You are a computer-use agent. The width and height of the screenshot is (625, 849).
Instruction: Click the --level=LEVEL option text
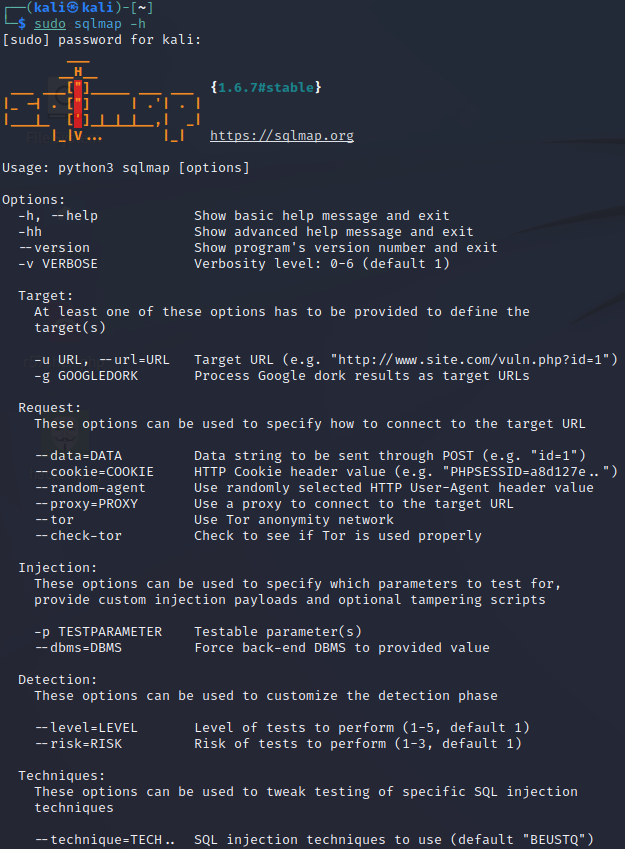click(x=86, y=728)
